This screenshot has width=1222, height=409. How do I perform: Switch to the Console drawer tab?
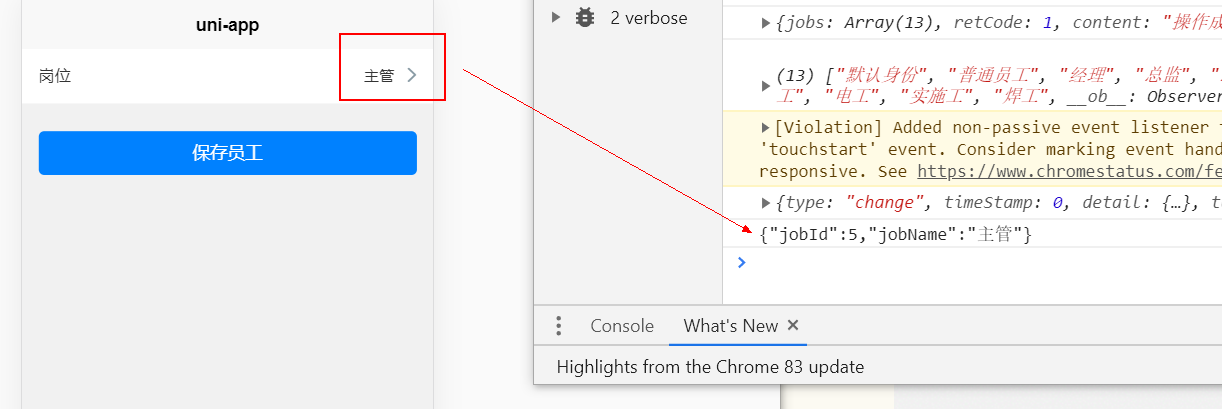622,326
